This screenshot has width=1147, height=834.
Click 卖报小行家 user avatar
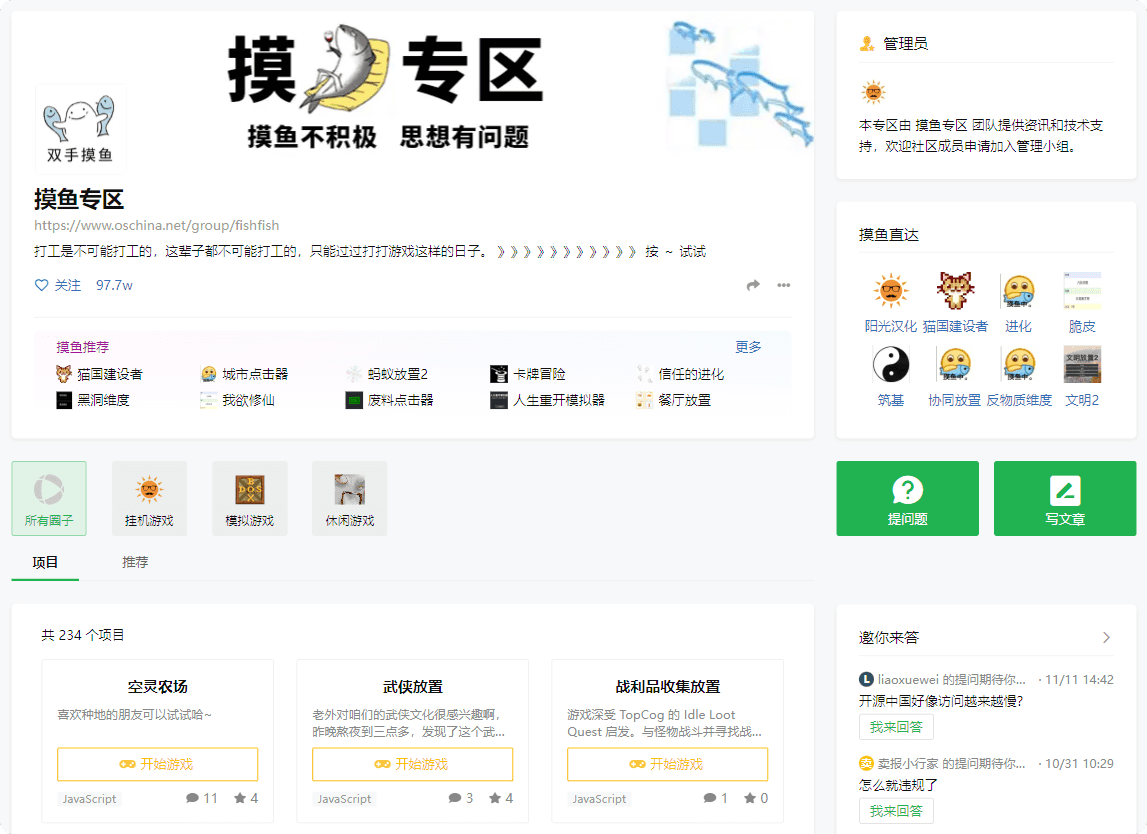click(866, 764)
